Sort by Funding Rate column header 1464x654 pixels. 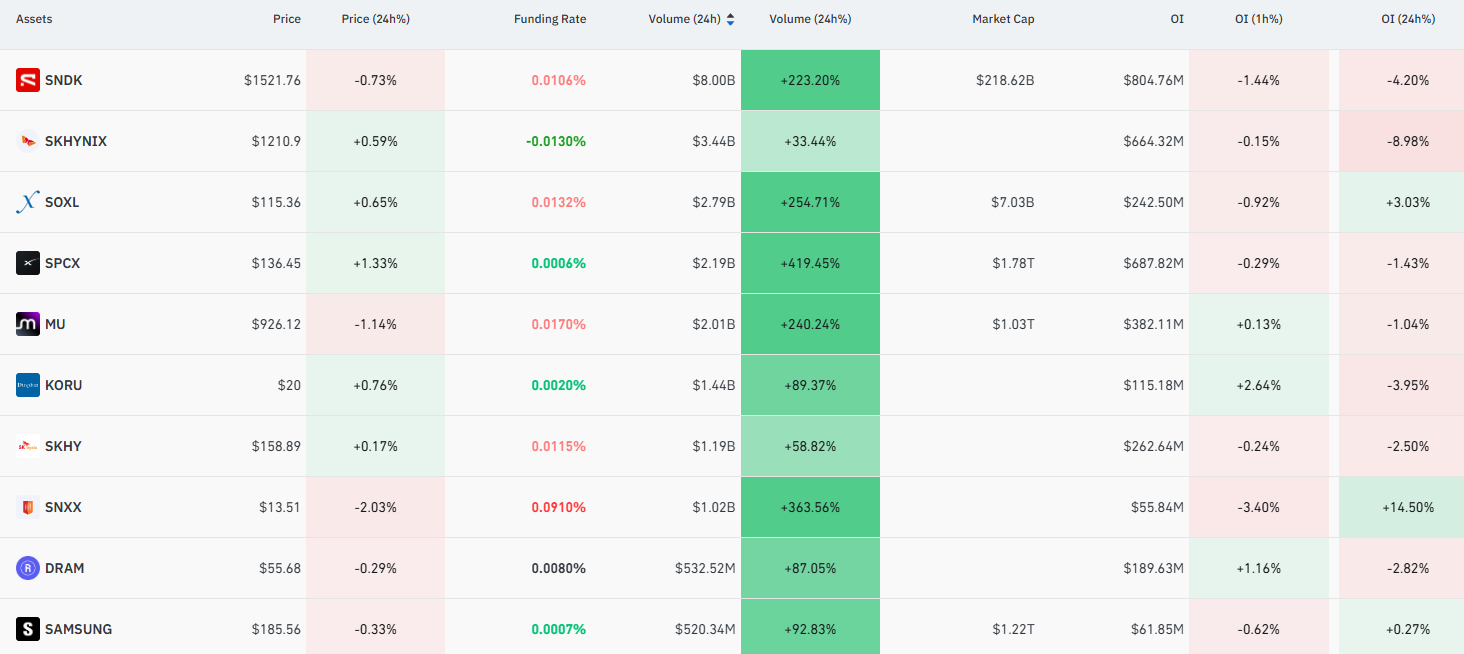[x=550, y=19]
